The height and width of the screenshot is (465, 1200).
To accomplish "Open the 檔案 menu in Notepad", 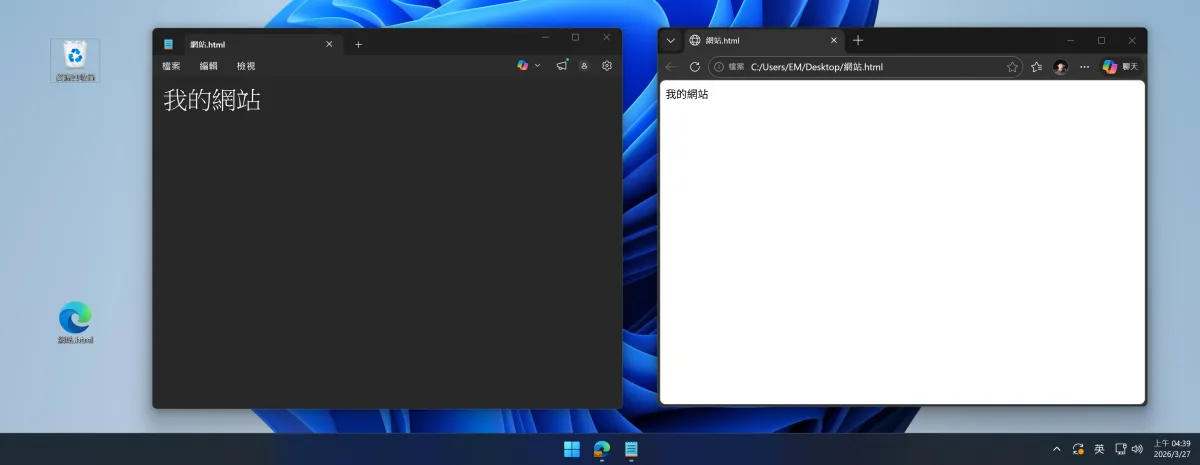I will (x=171, y=66).
